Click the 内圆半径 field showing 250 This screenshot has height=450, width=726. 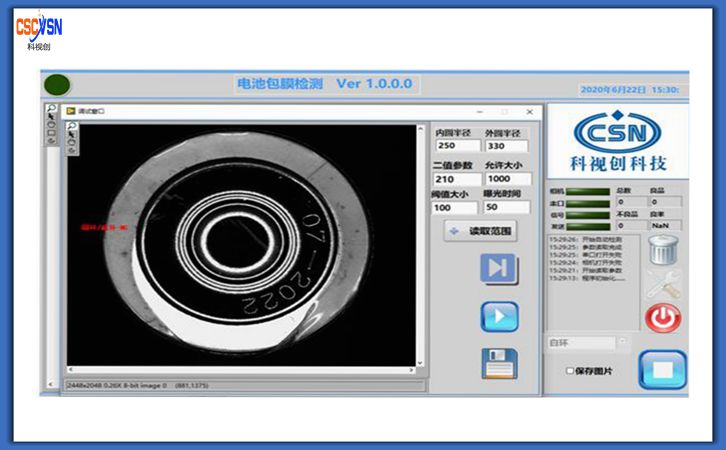click(455, 147)
